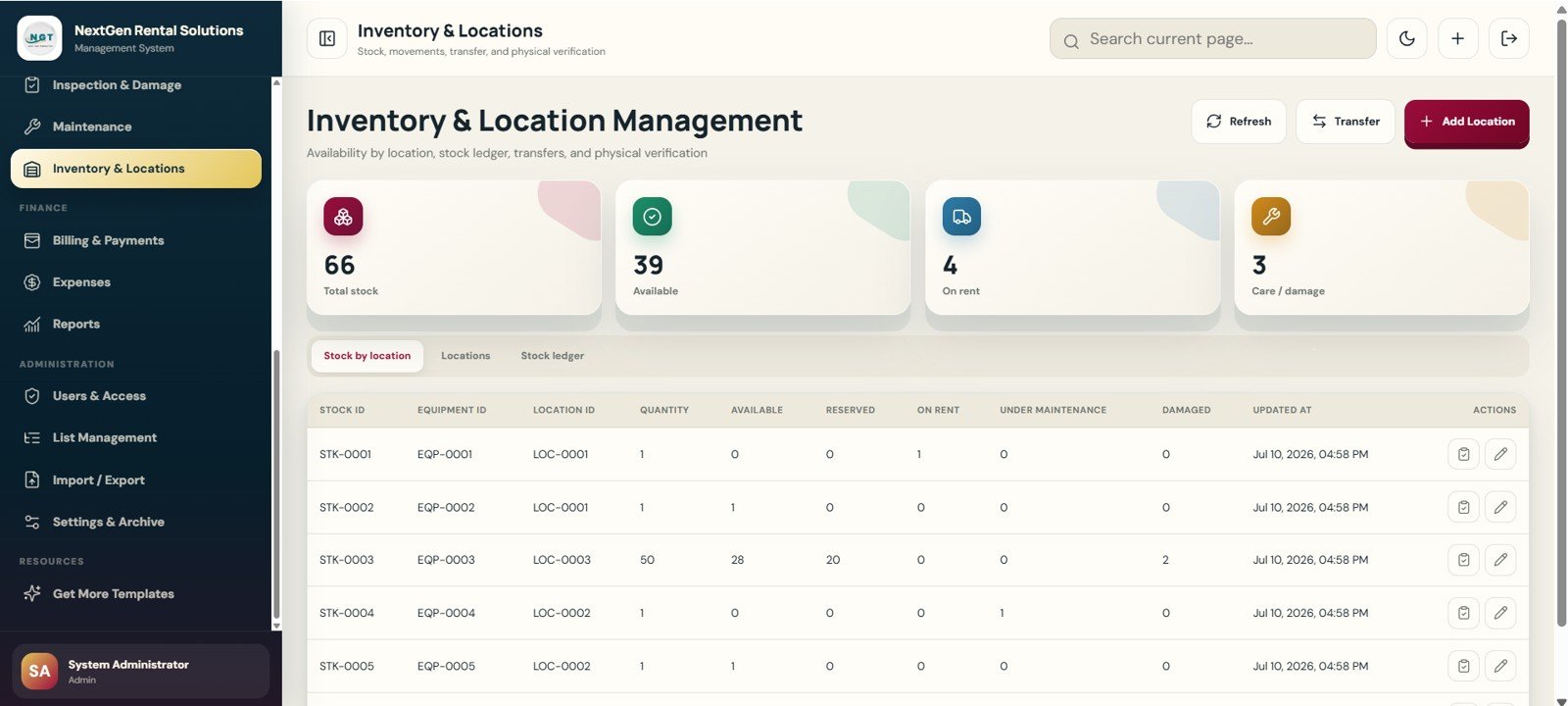This screenshot has width=1568, height=706.
Task: Collapse the sidebar with the panel icon
Action: point(327,38)
